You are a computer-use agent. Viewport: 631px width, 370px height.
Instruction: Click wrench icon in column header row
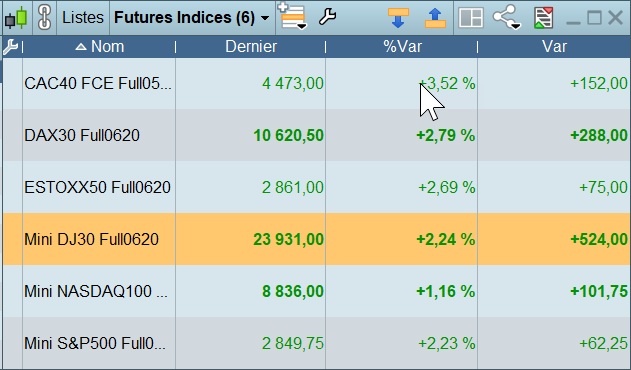[x=10, y=47]
